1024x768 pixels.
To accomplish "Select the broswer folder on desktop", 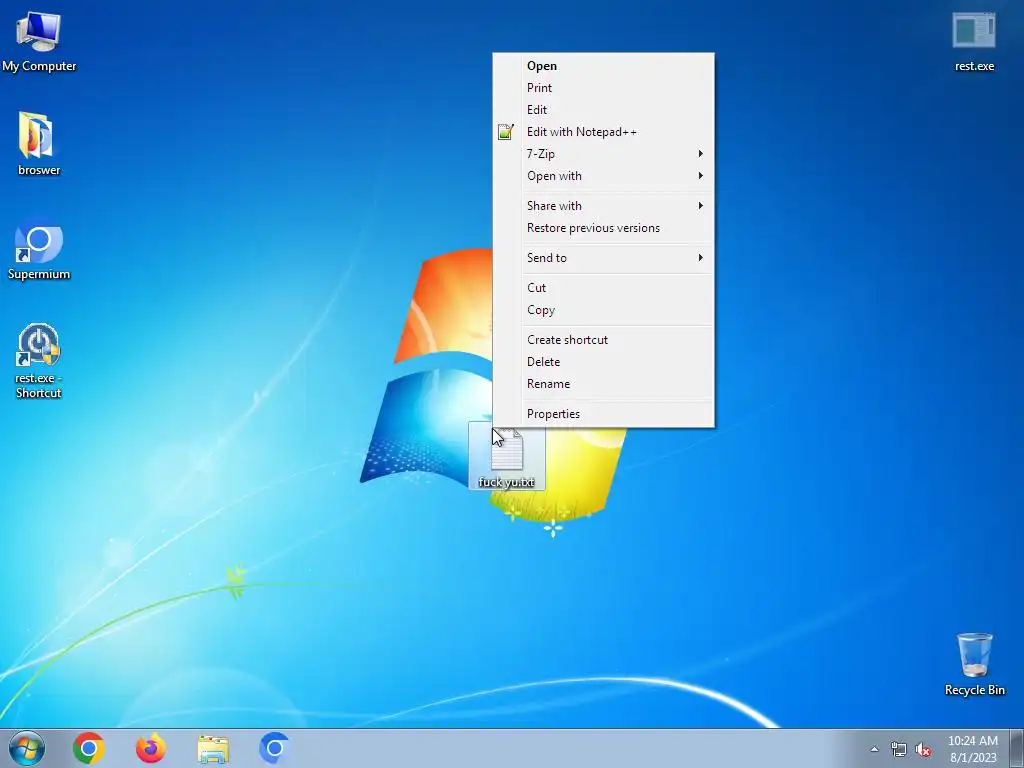I will click(39, 144).
